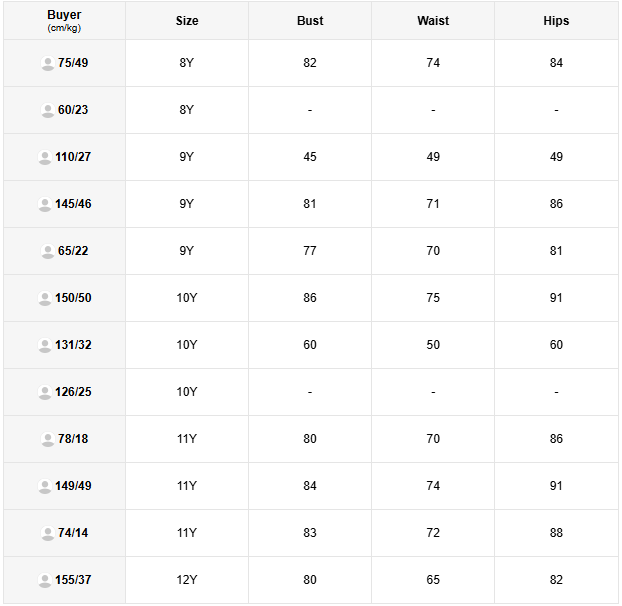Click buyer label 149/49
Image resolution: width=622 pixels, height=606 pixels.
[x=73, y=486]
